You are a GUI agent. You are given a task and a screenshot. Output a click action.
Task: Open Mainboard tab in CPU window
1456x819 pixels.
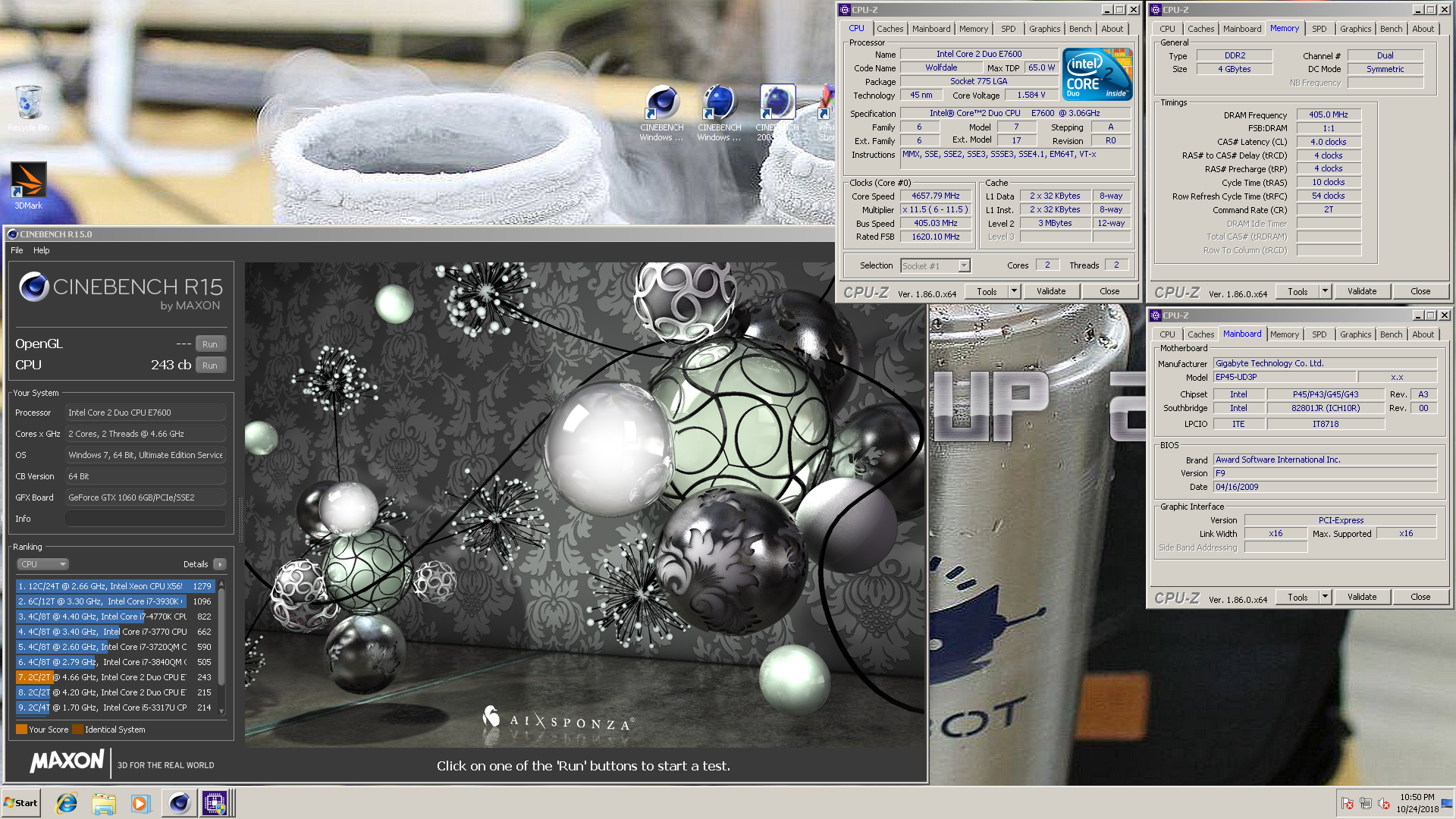click(x=931, y=29)
